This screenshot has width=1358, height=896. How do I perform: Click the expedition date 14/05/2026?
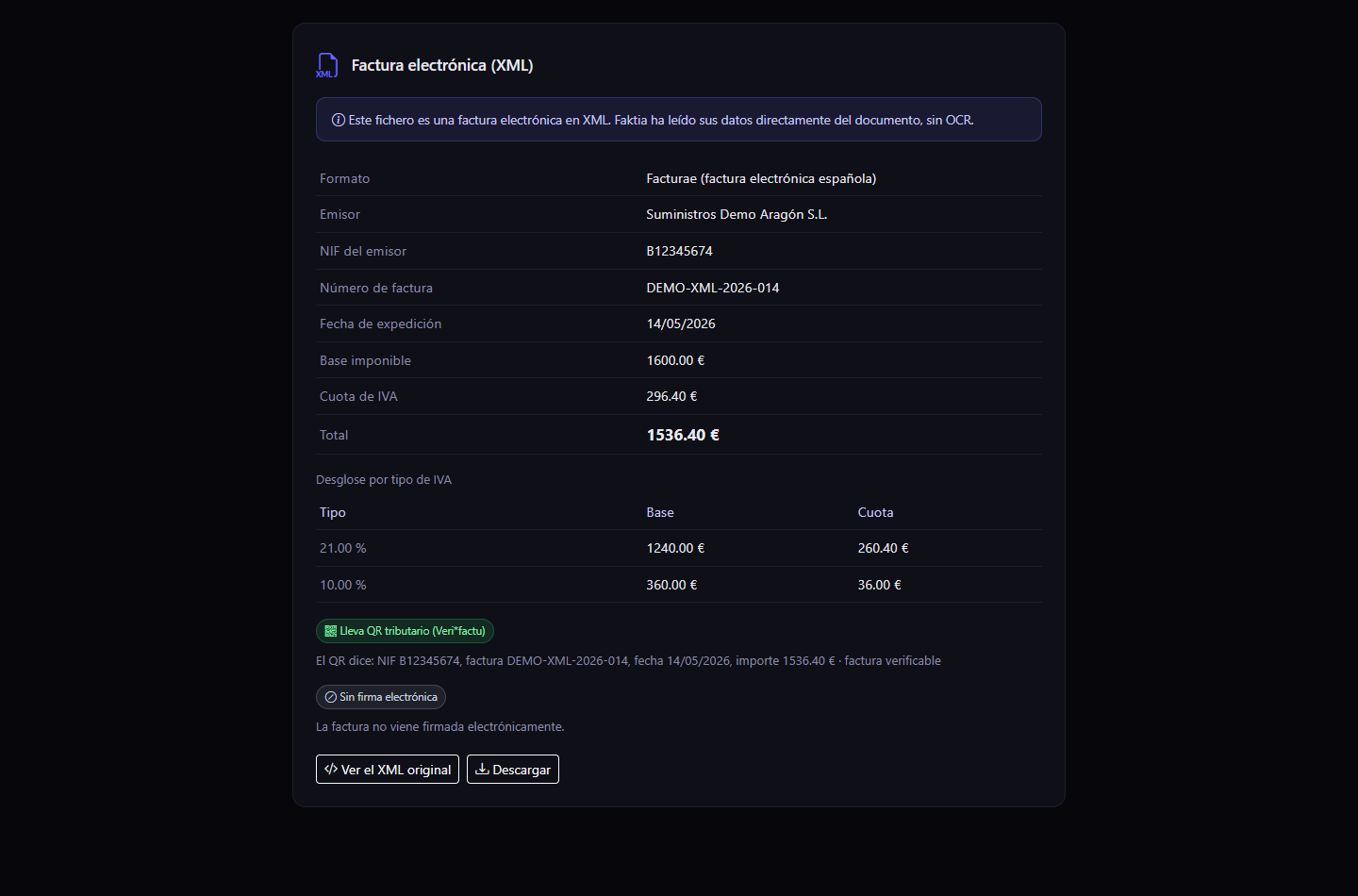pyautogui.click(x=681, y=324)
